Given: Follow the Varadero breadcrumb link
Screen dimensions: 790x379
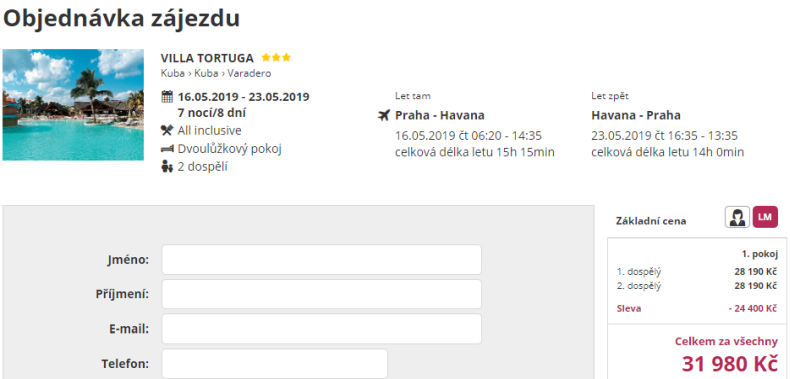Looking at the screenshot, I should pos(249,74).
